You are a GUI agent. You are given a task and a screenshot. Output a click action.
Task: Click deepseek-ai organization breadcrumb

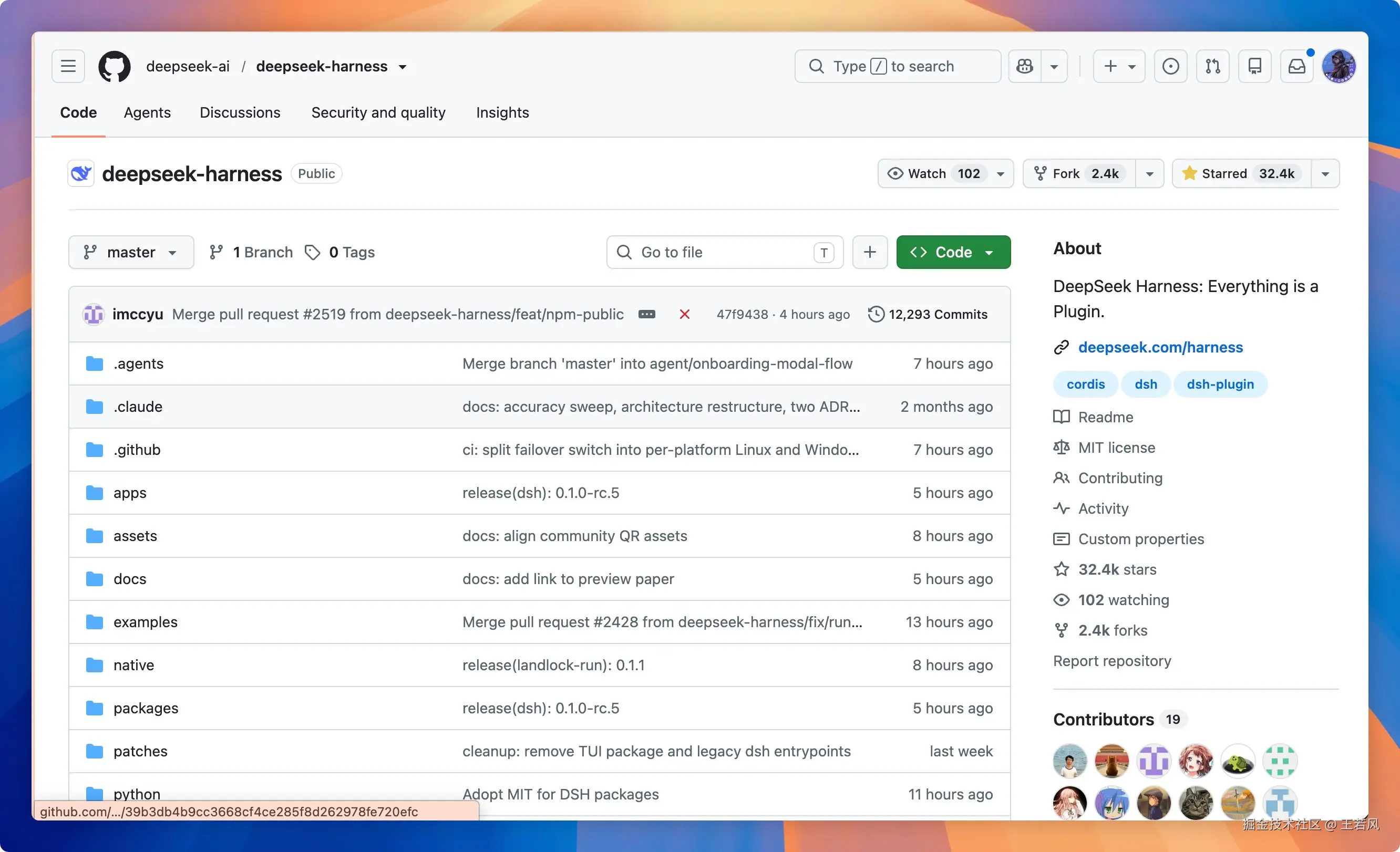tap(188, 67)
